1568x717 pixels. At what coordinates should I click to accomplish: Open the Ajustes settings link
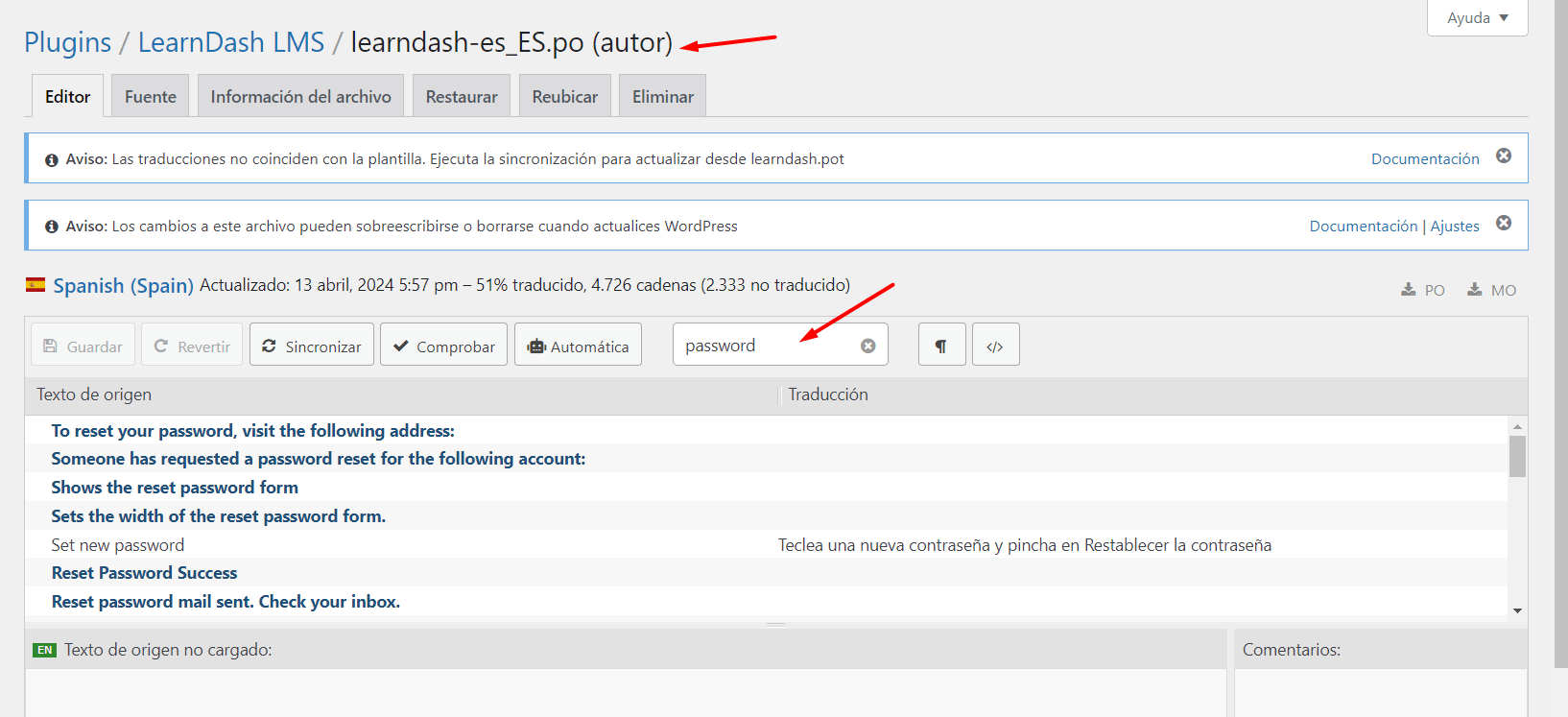(1455, 226)
